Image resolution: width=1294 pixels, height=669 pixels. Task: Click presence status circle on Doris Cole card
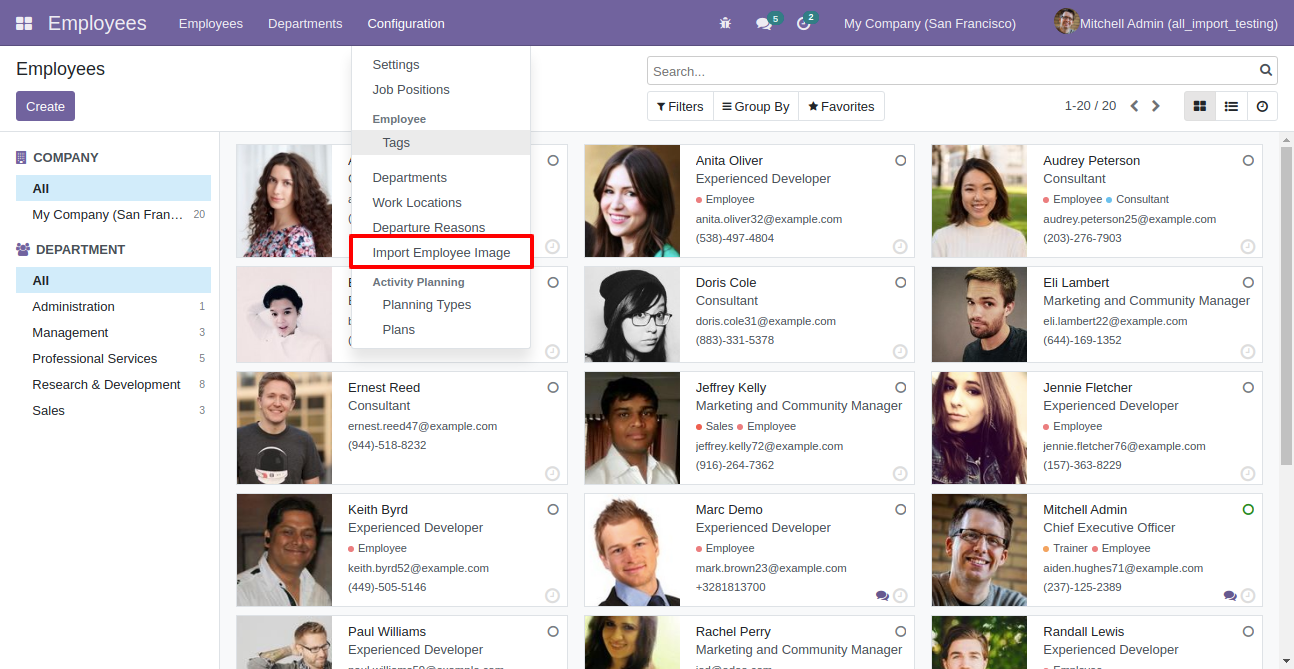[x=901, y=282]
